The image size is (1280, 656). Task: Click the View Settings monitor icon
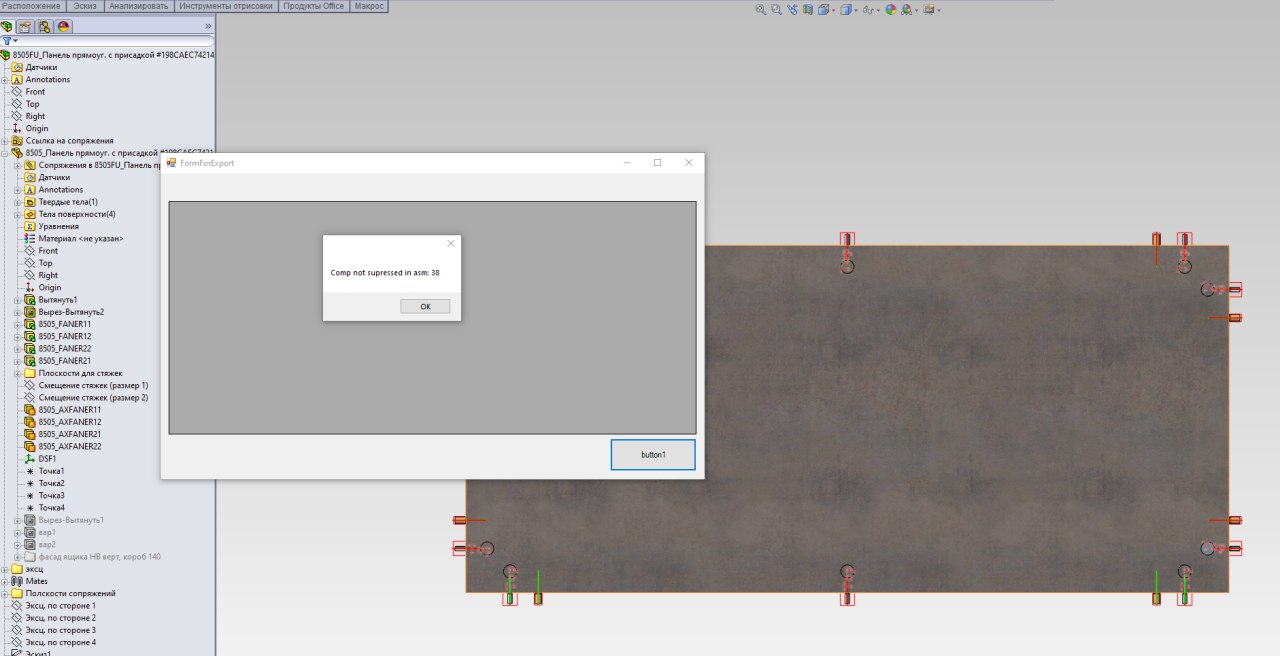[x=929, y=9]
